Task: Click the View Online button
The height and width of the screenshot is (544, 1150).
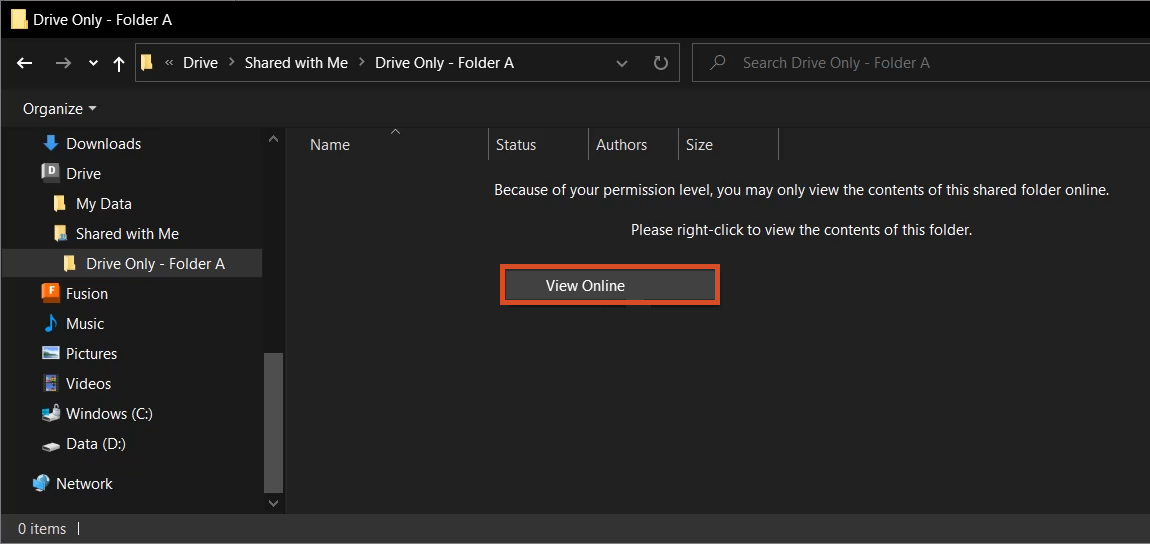Action: point(609,285)
